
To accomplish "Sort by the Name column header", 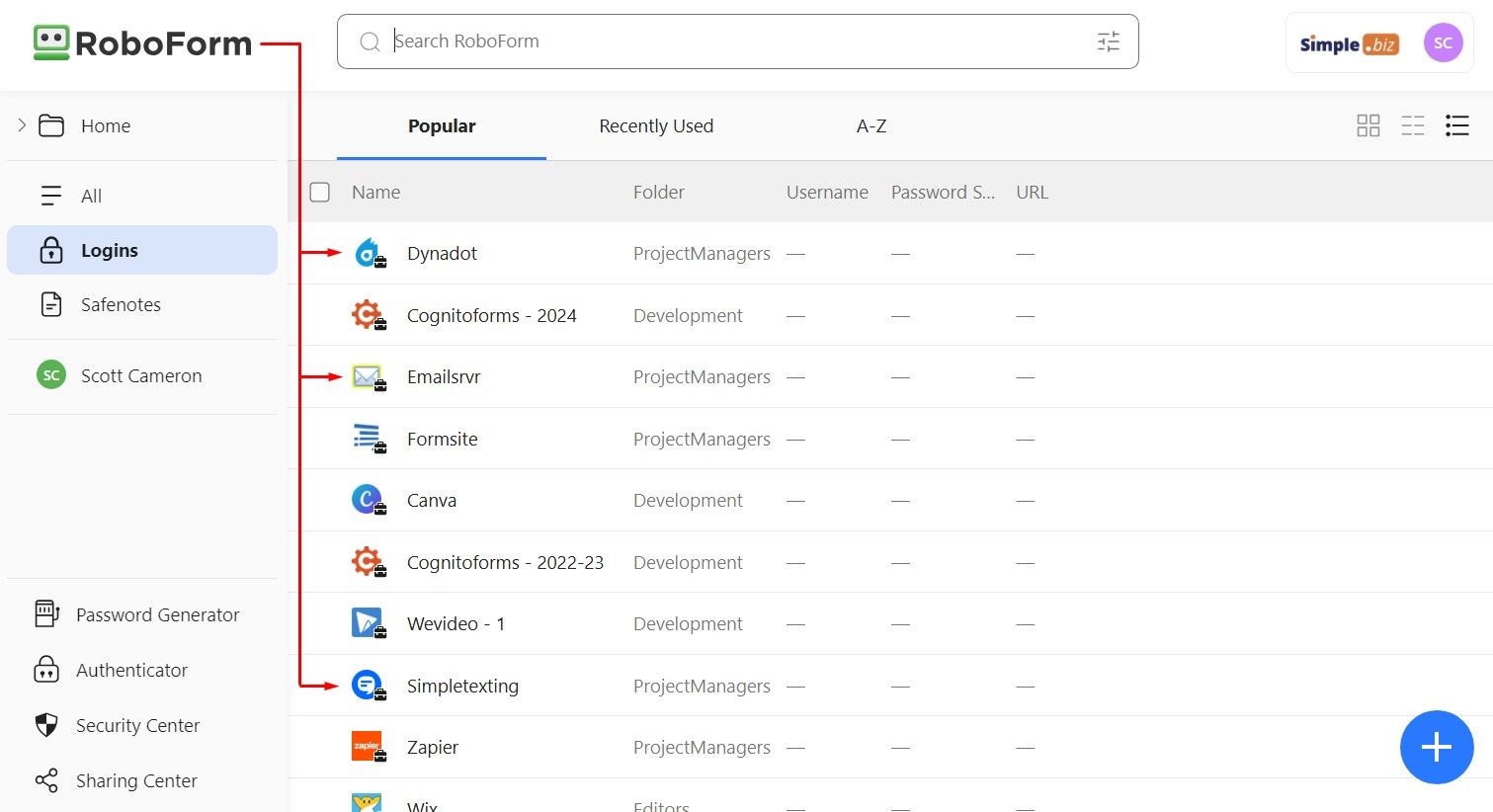I will [x=376, y=193].
